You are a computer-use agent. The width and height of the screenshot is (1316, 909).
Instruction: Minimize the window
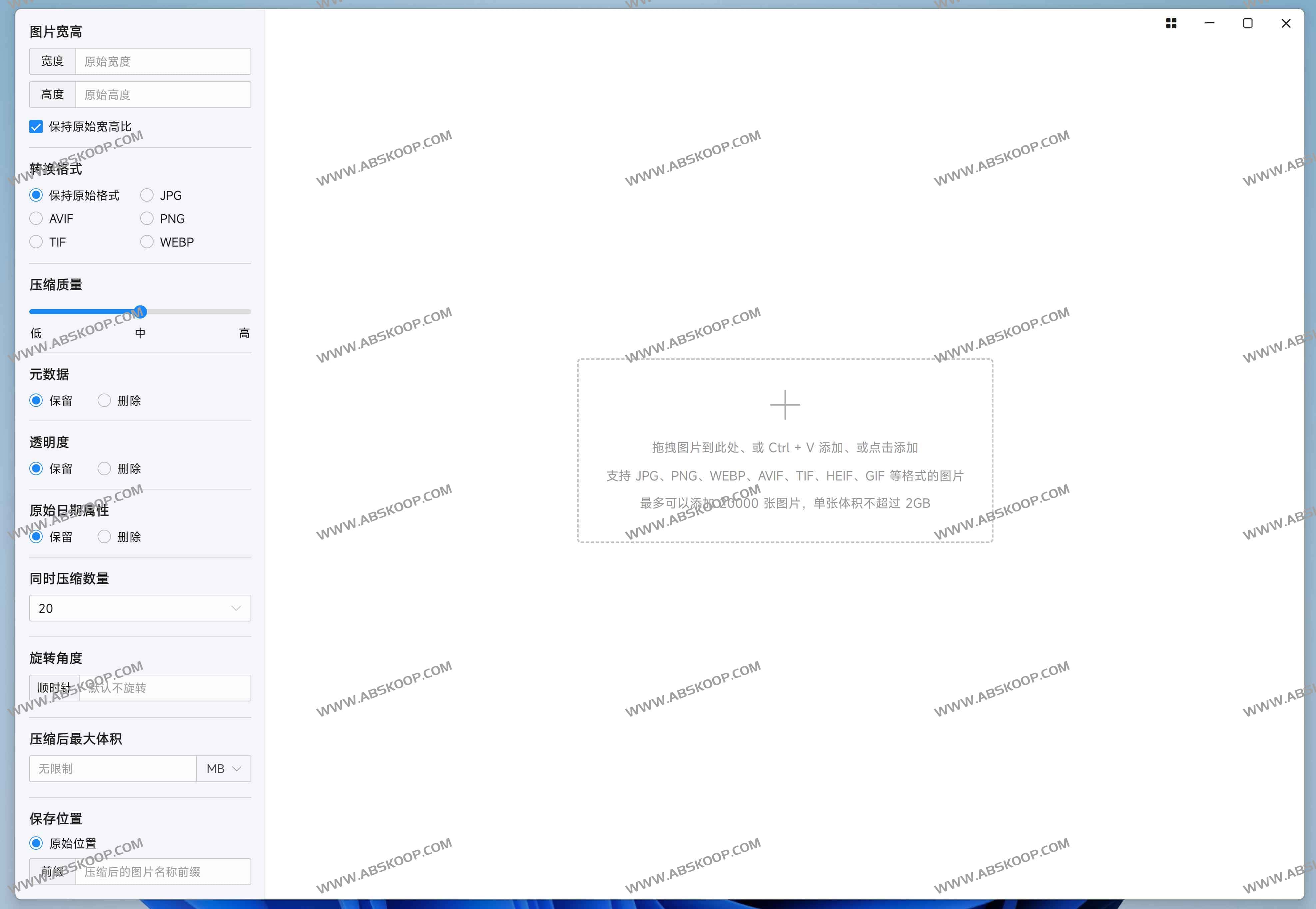[1209, 23]
